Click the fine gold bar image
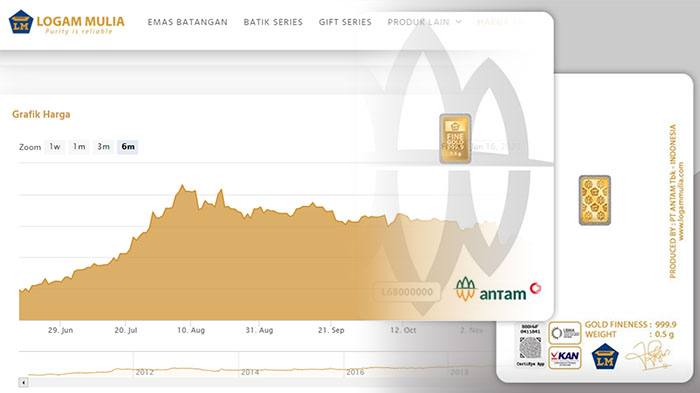Screen dimensions: 700x393 point(455,138)
